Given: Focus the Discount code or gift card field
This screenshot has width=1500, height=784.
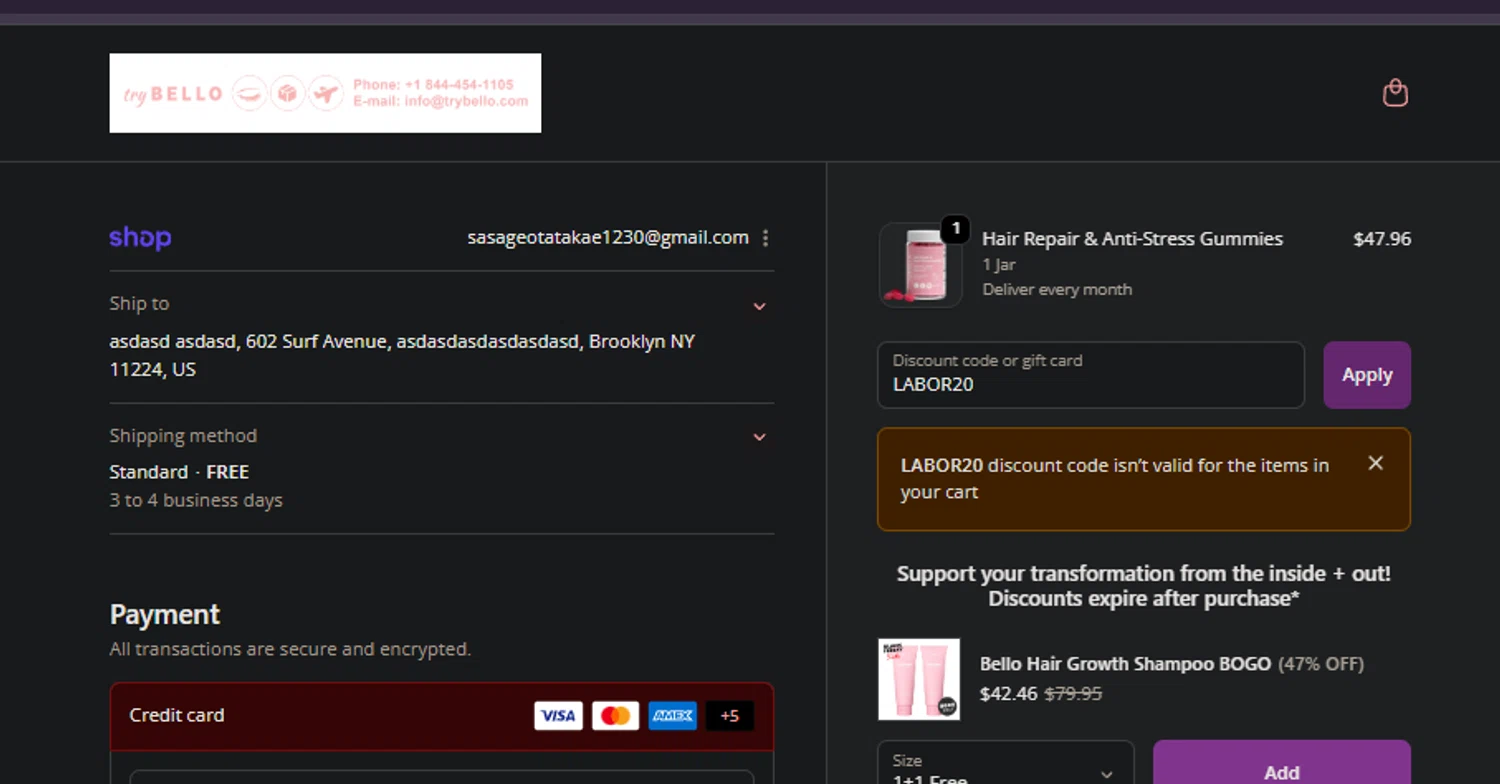Looking at the screenshot, I should pos(1091,375).
